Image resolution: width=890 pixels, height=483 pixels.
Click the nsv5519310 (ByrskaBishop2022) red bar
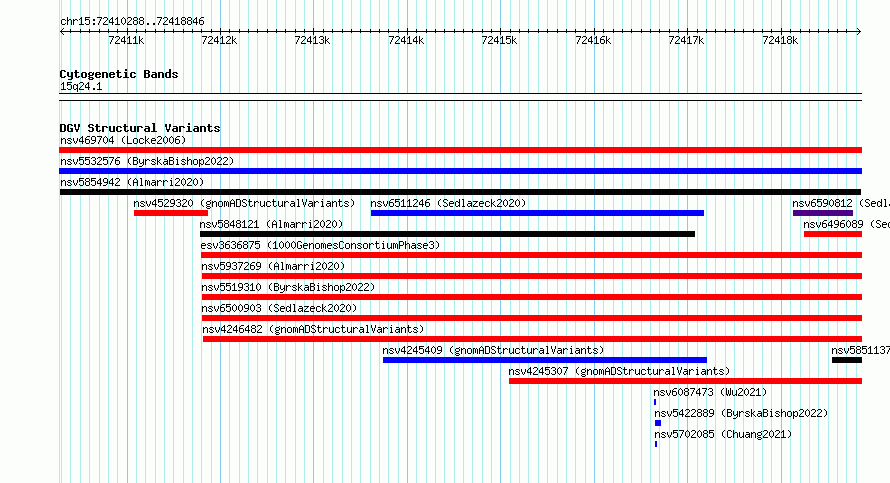pyautogui.click(x=532, y=297)
